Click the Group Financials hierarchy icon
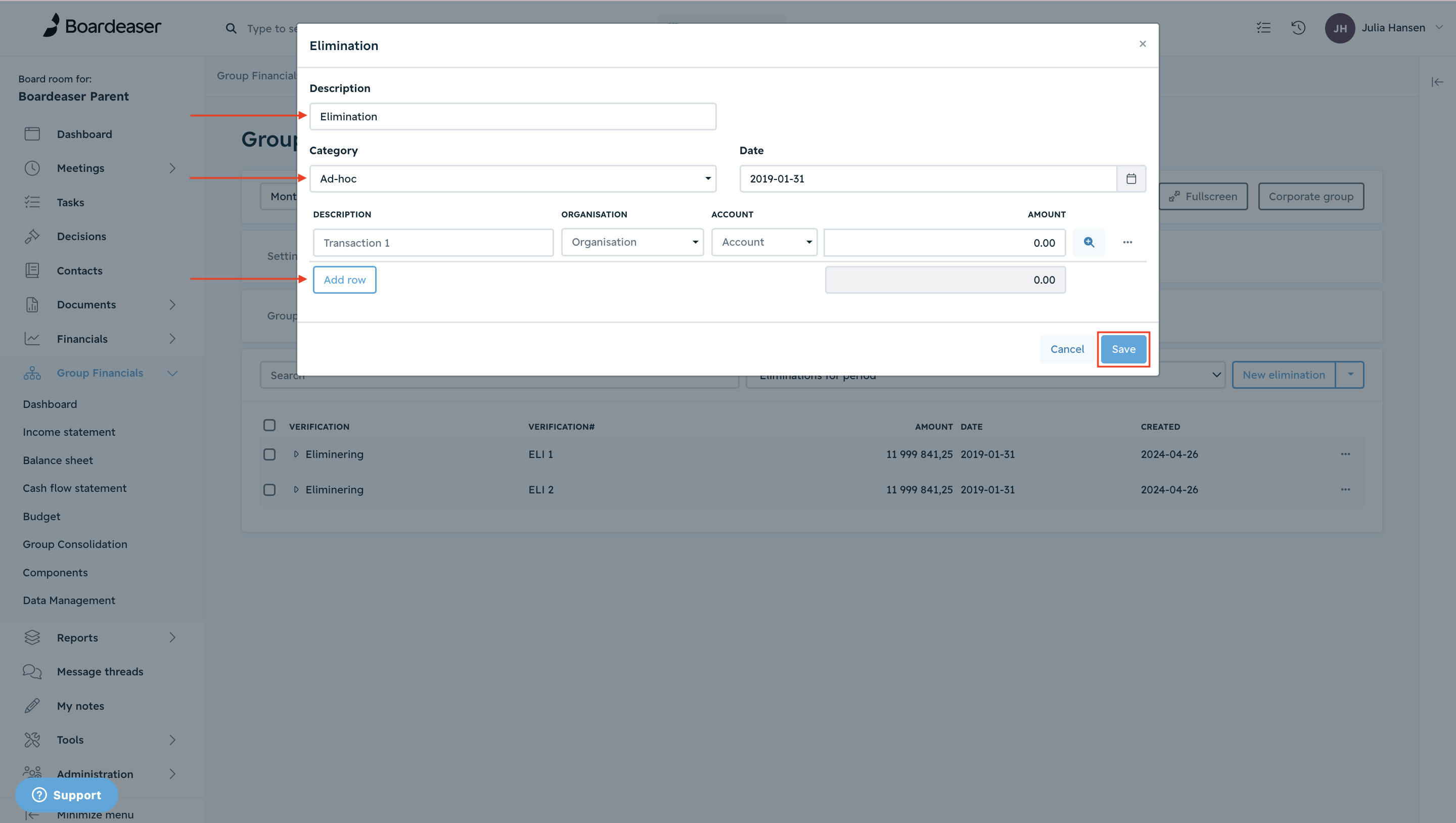Screen dimensions: 1456x823 point(32,373)
